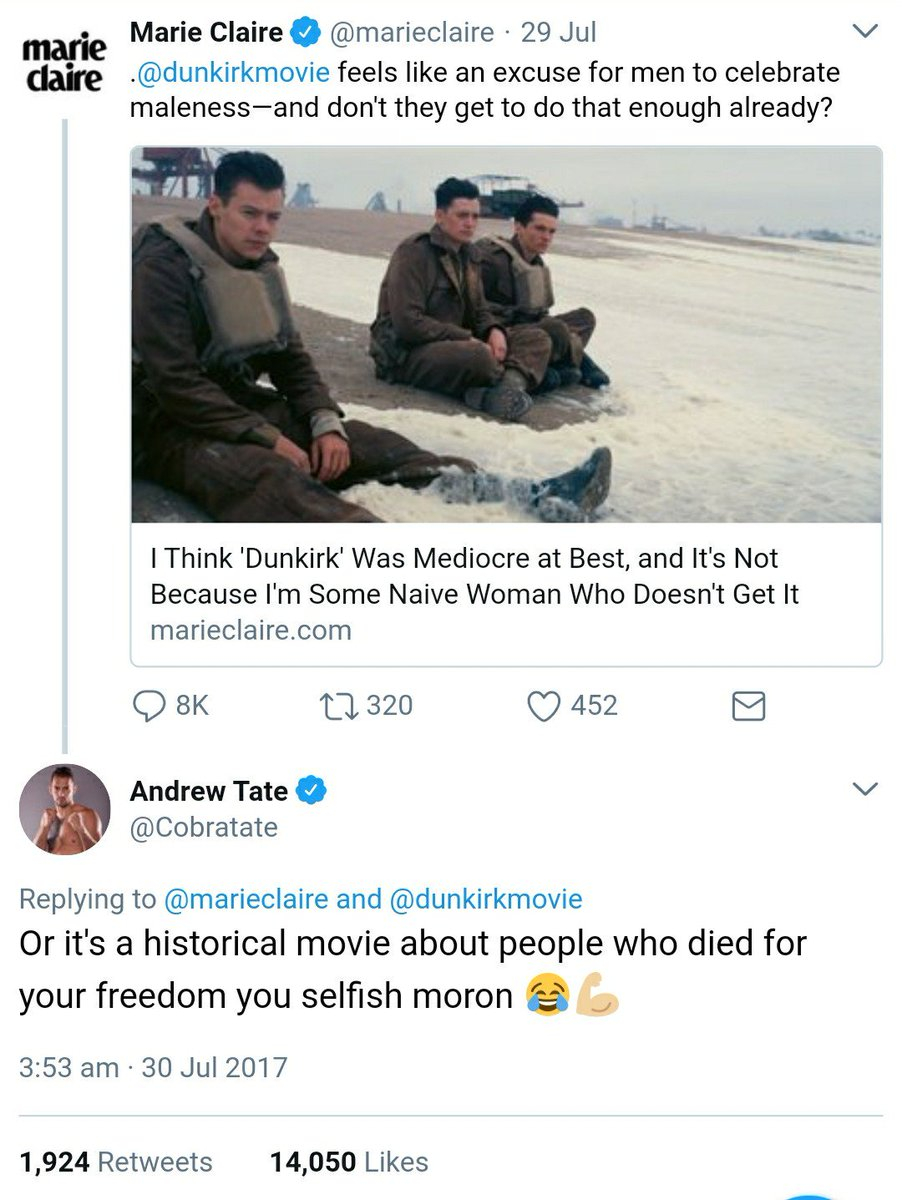Expand the Marie Claire tweet options chevron
902x1200 pixels.
coord(862,32)
